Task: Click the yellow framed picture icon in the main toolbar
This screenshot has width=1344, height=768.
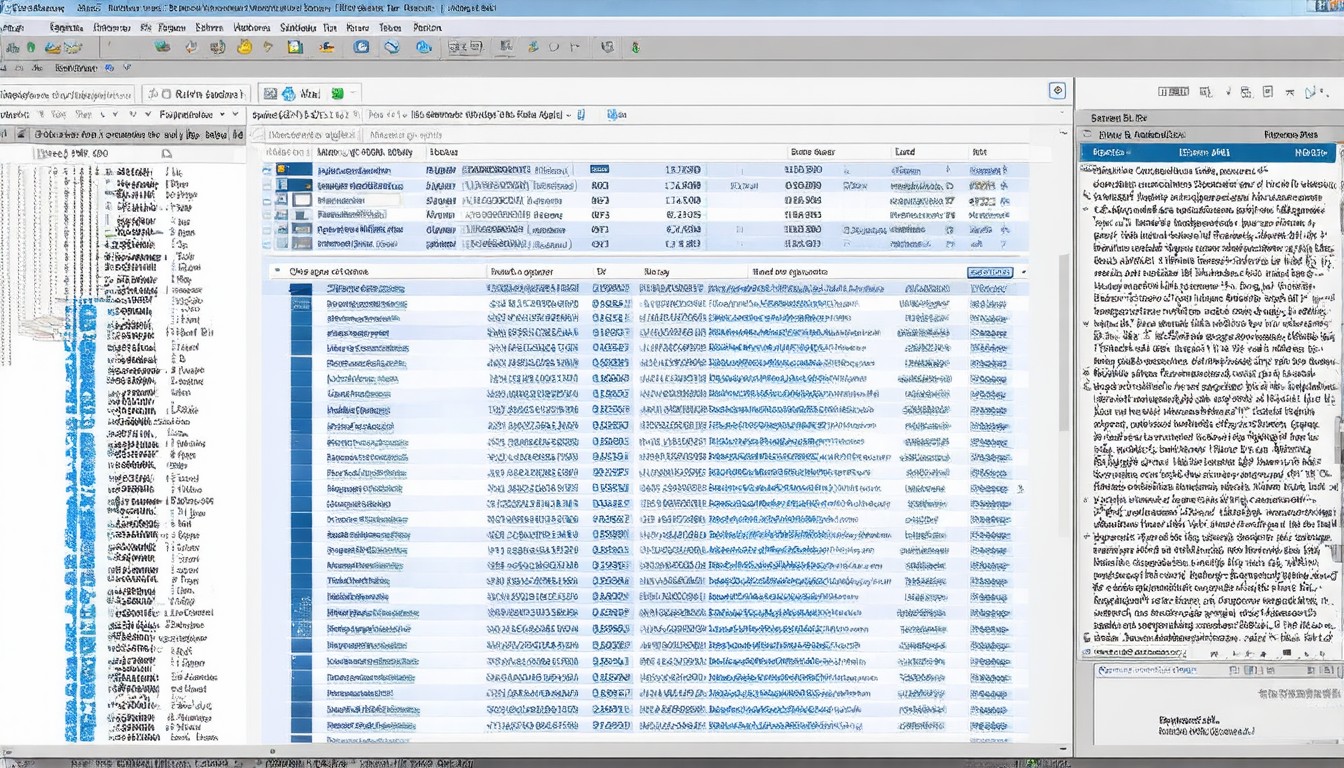Action: [x=295, y=47]
